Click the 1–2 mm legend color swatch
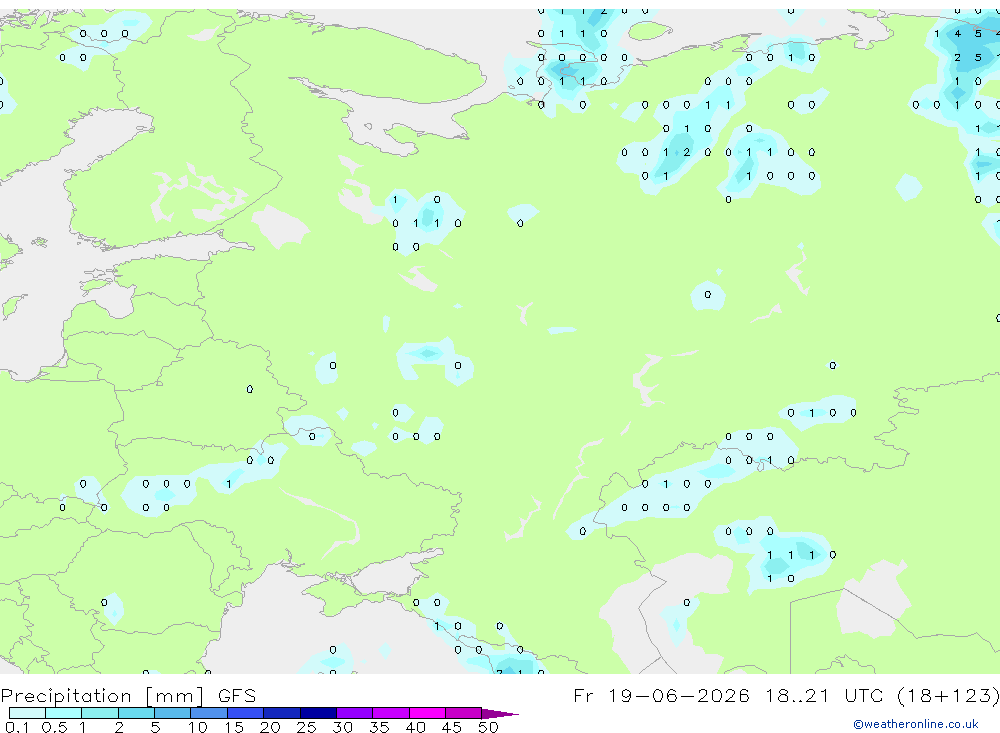 [100, 713]
